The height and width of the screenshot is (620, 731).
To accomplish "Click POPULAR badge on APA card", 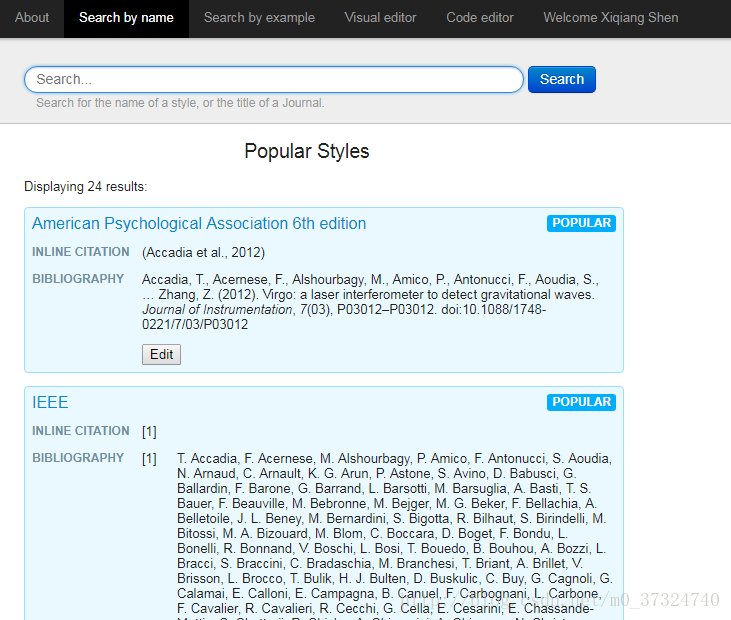I will [581, 223].
